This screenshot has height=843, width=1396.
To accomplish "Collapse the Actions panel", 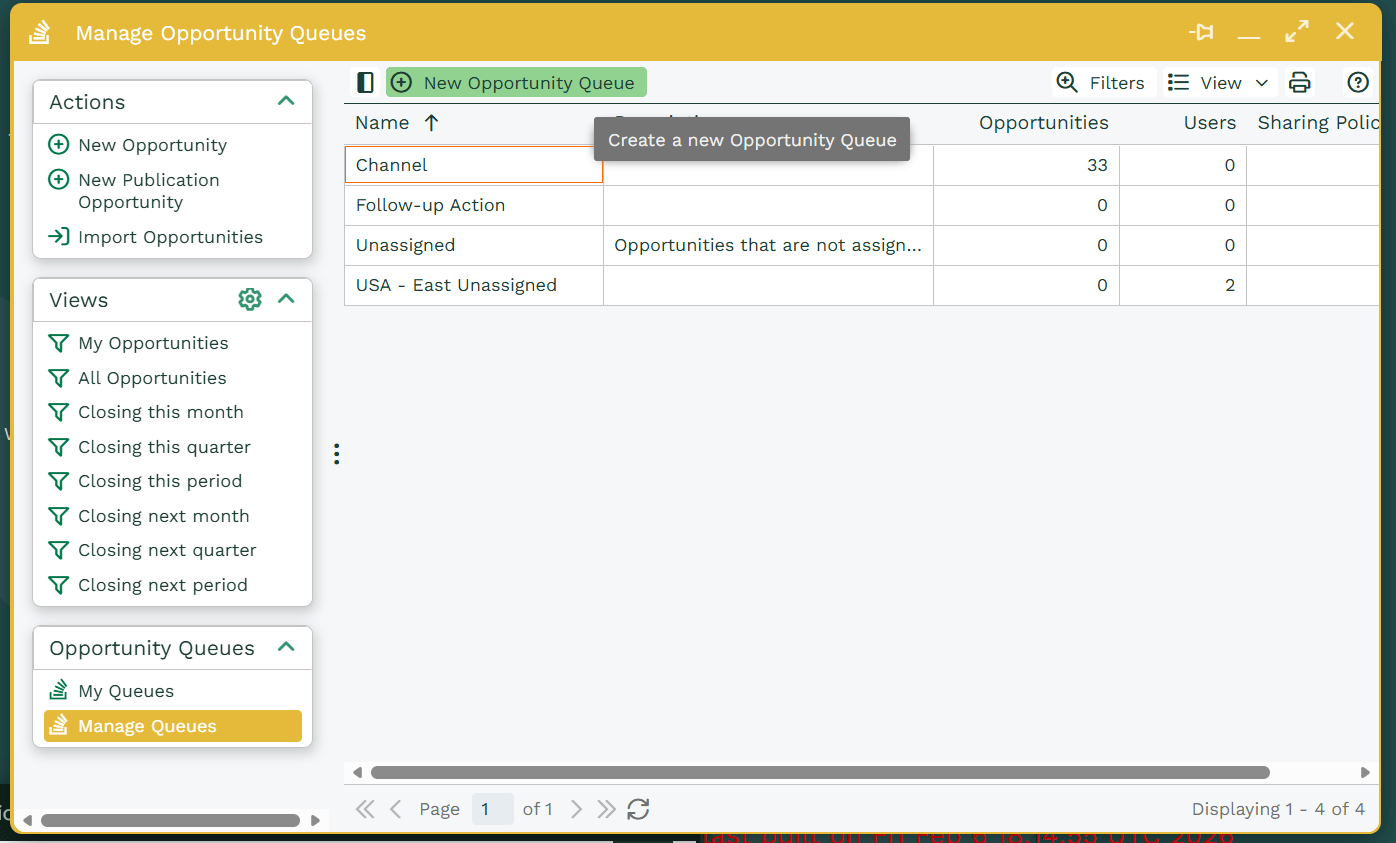I will pyautogui.click(x=286, y=101).
